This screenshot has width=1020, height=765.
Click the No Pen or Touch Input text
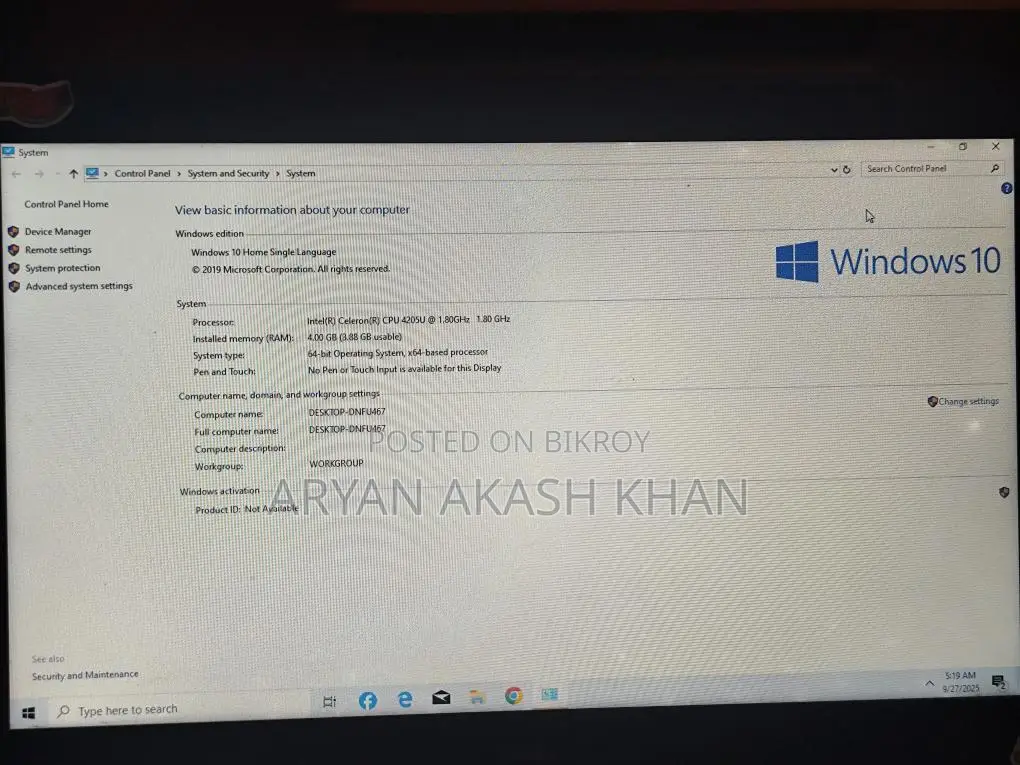pyautogui.click(x=405, y=369)
